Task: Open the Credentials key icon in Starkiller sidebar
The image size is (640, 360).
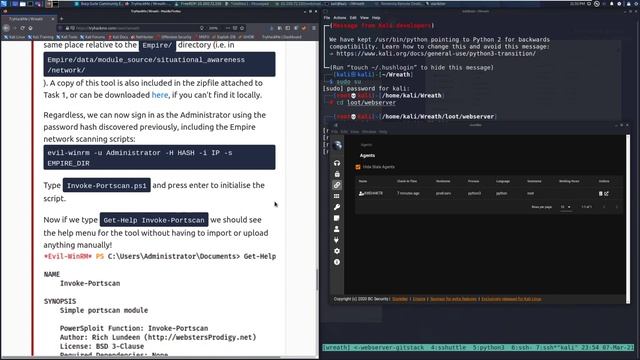Action: [337, 207]
